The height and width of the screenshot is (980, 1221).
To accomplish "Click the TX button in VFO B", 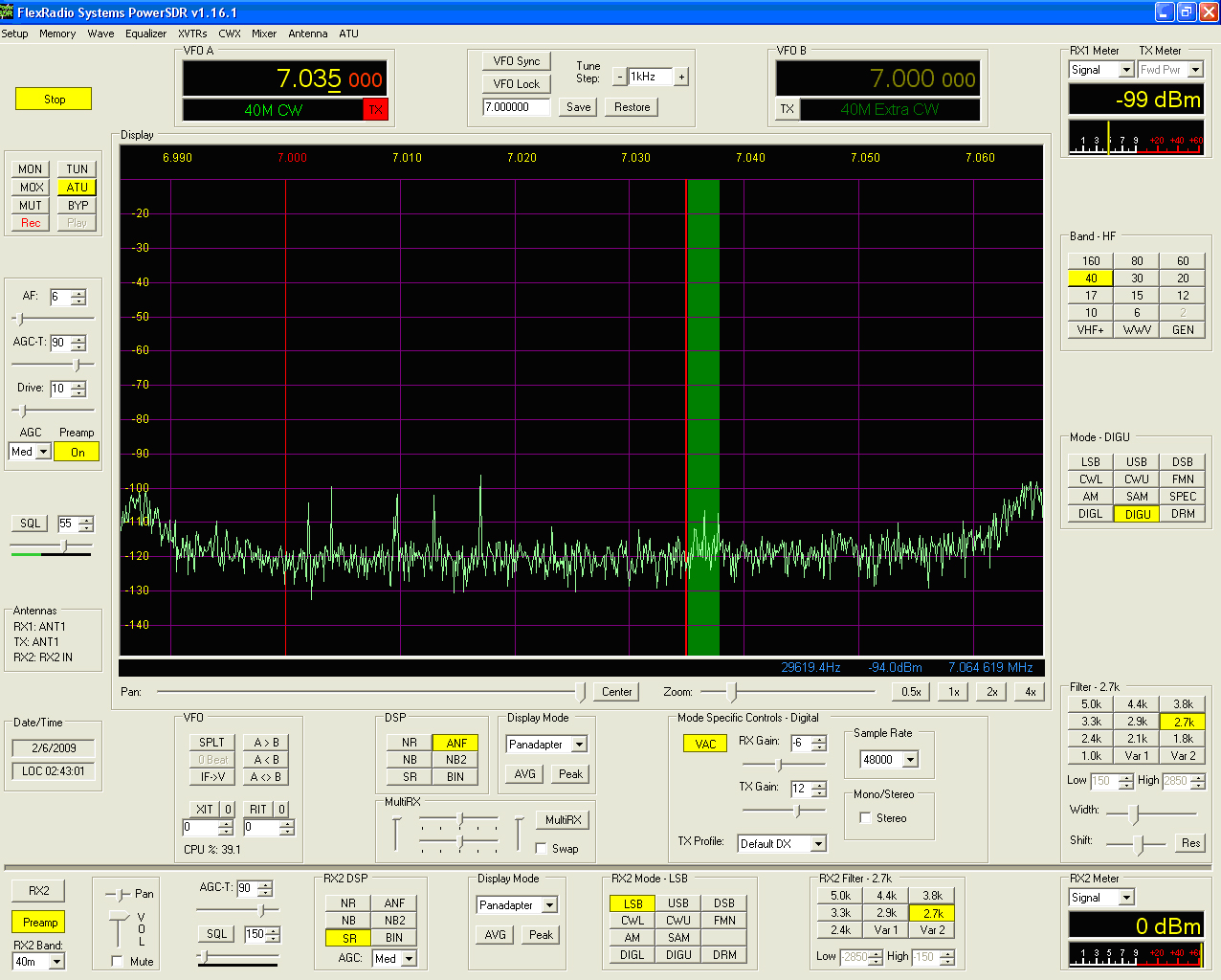I will (787, 109).
